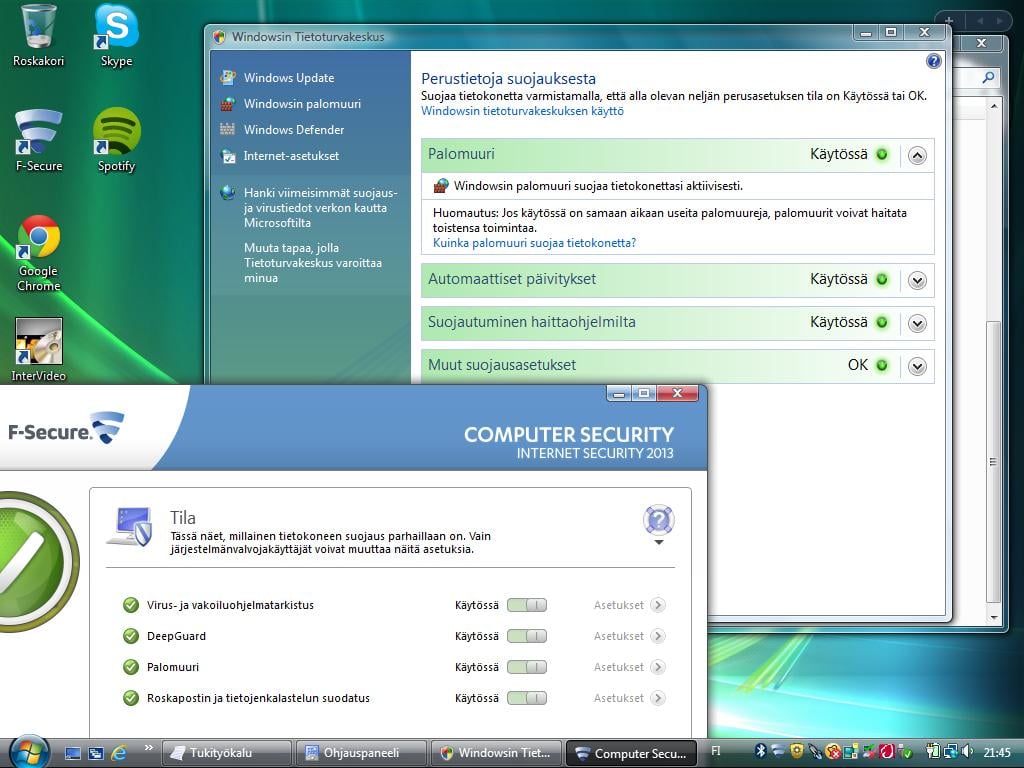Switch to Ohjauspaneeli taskbar window
Image resolution: width=1024 pixels, height=768 pixels.
coord(361,753)
